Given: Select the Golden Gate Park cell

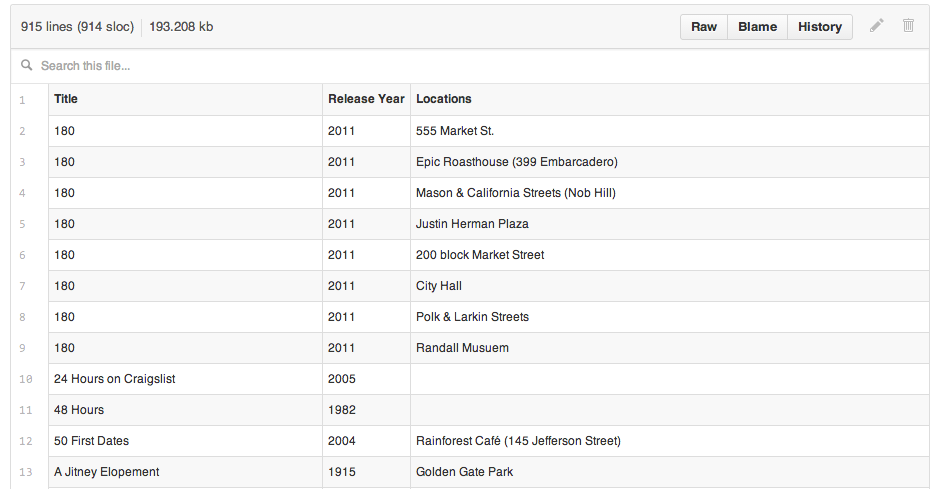Looking at the screenshot, I should (x=465, y=472).
